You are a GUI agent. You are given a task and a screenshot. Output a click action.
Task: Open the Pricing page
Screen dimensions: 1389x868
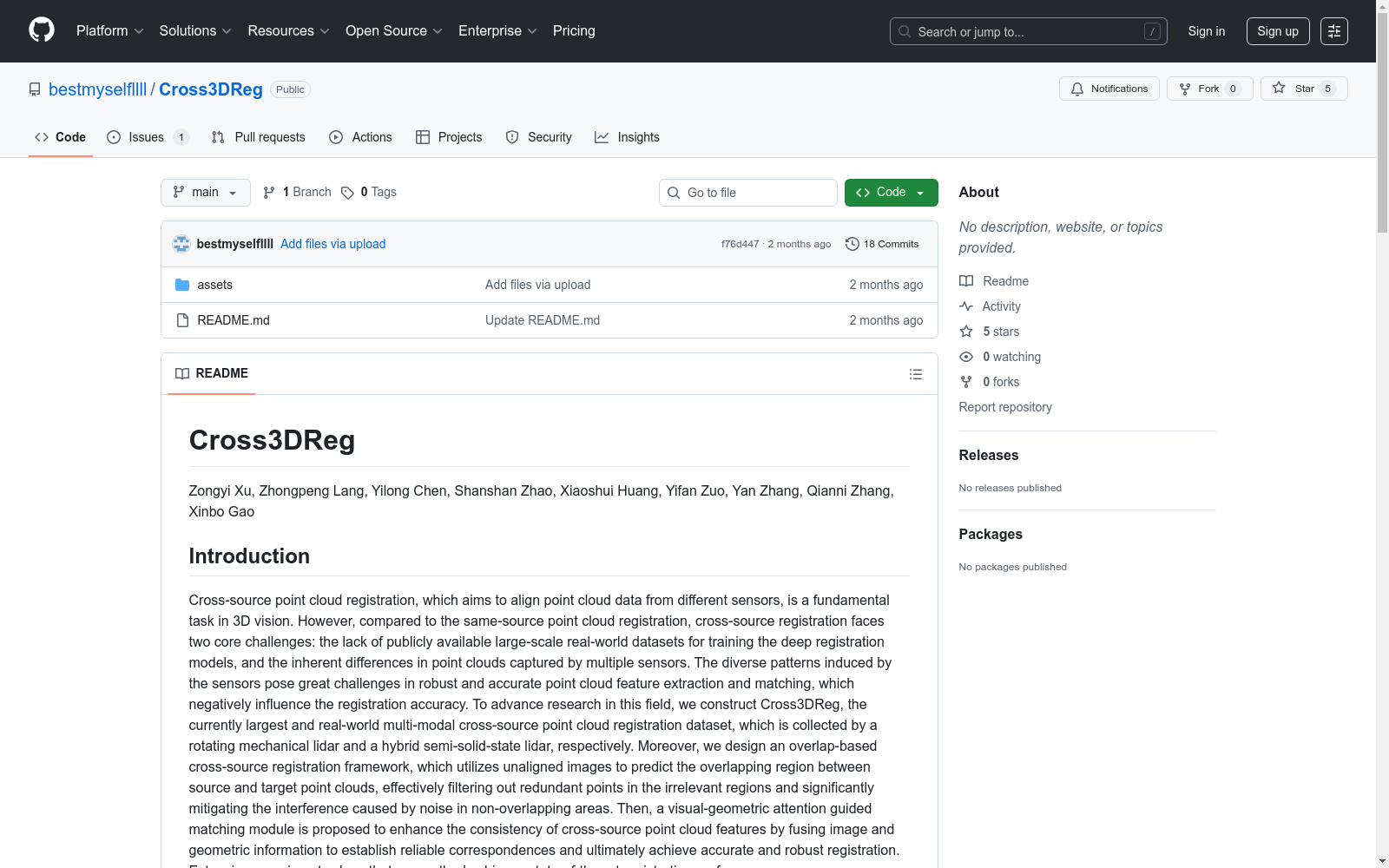tap(574, 31)
